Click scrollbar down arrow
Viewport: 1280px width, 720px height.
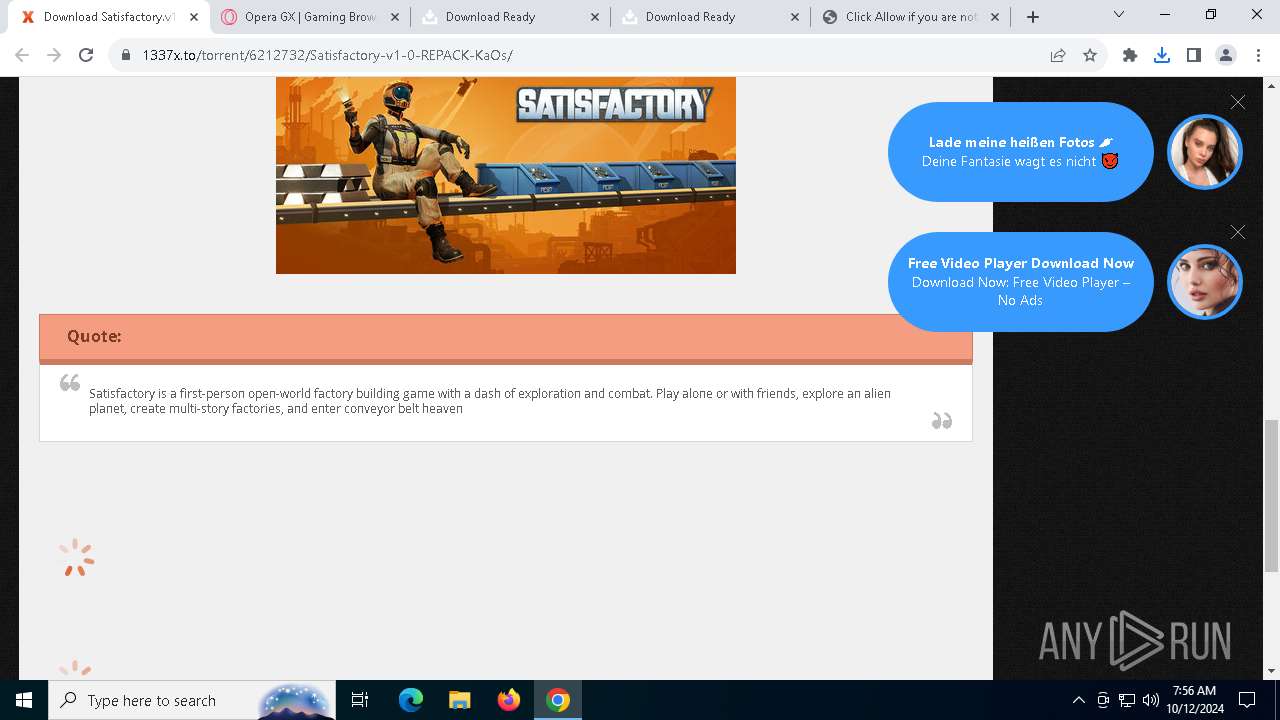click(1272, 672)
